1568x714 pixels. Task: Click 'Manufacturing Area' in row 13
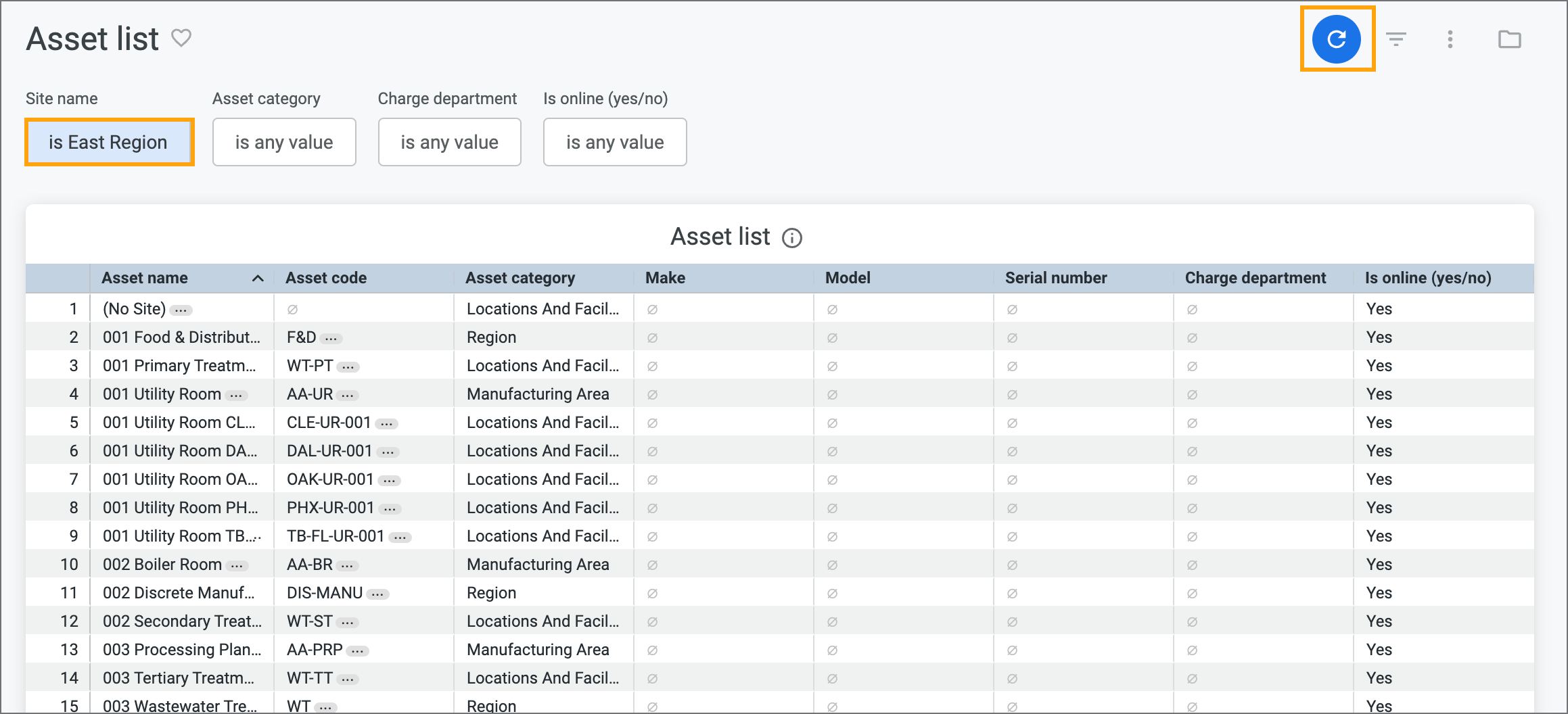(x=538, y=650)
